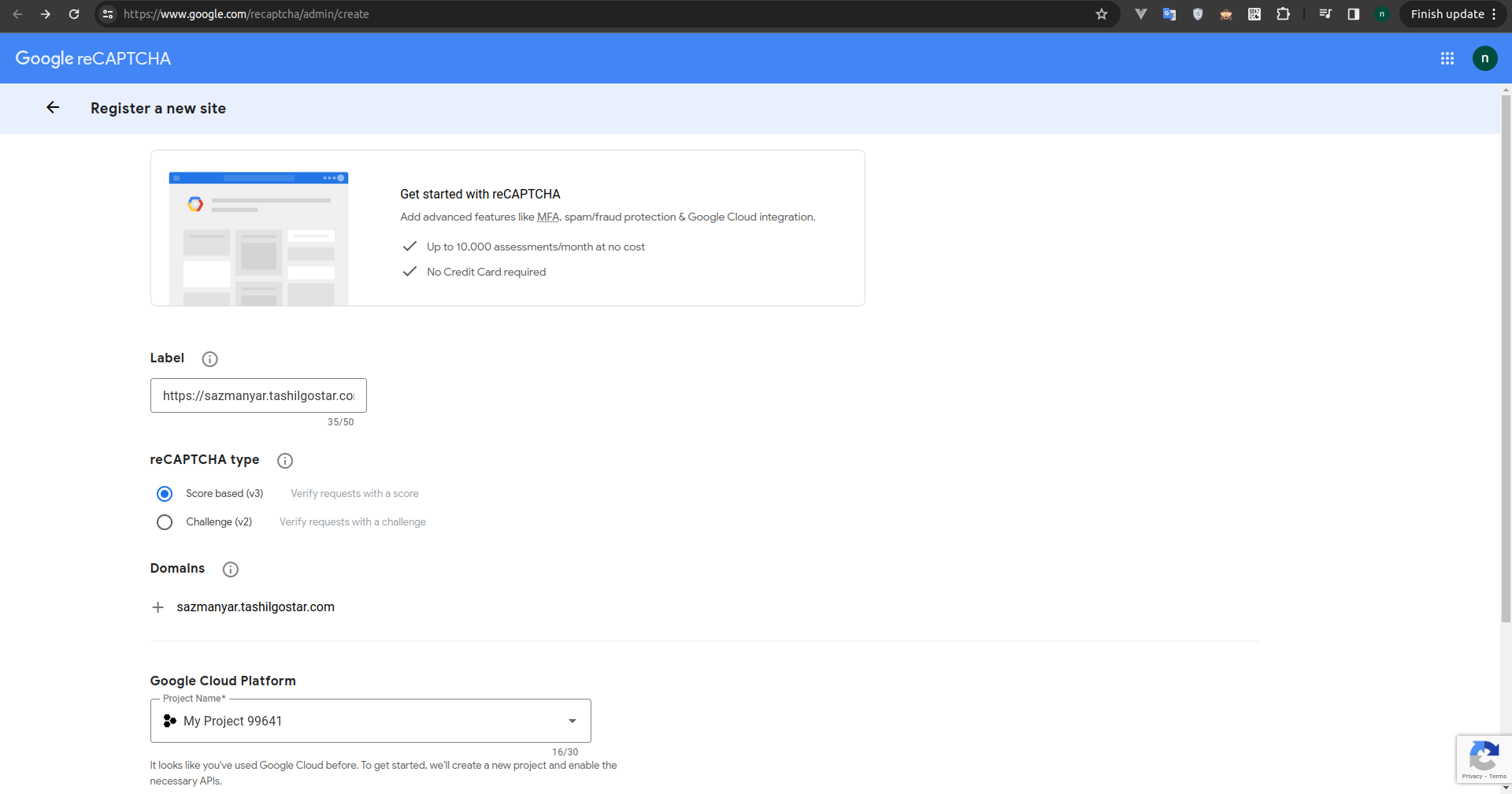Select Score based (v3) radio button
This screenshot has height=794, width=1512.
tap(165, 494)
